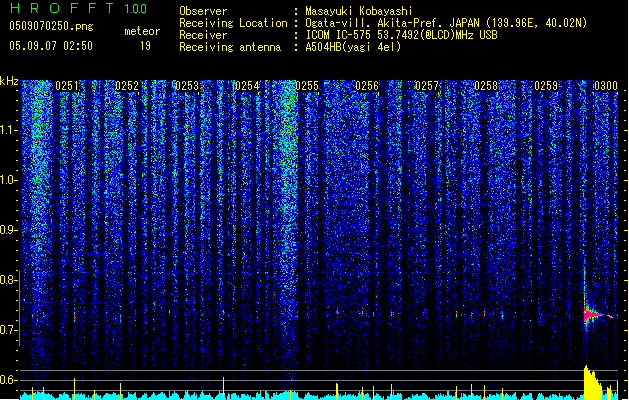Click the 0251 time marker
This screenshot has width=629, height=400.
tap(67, 86)
